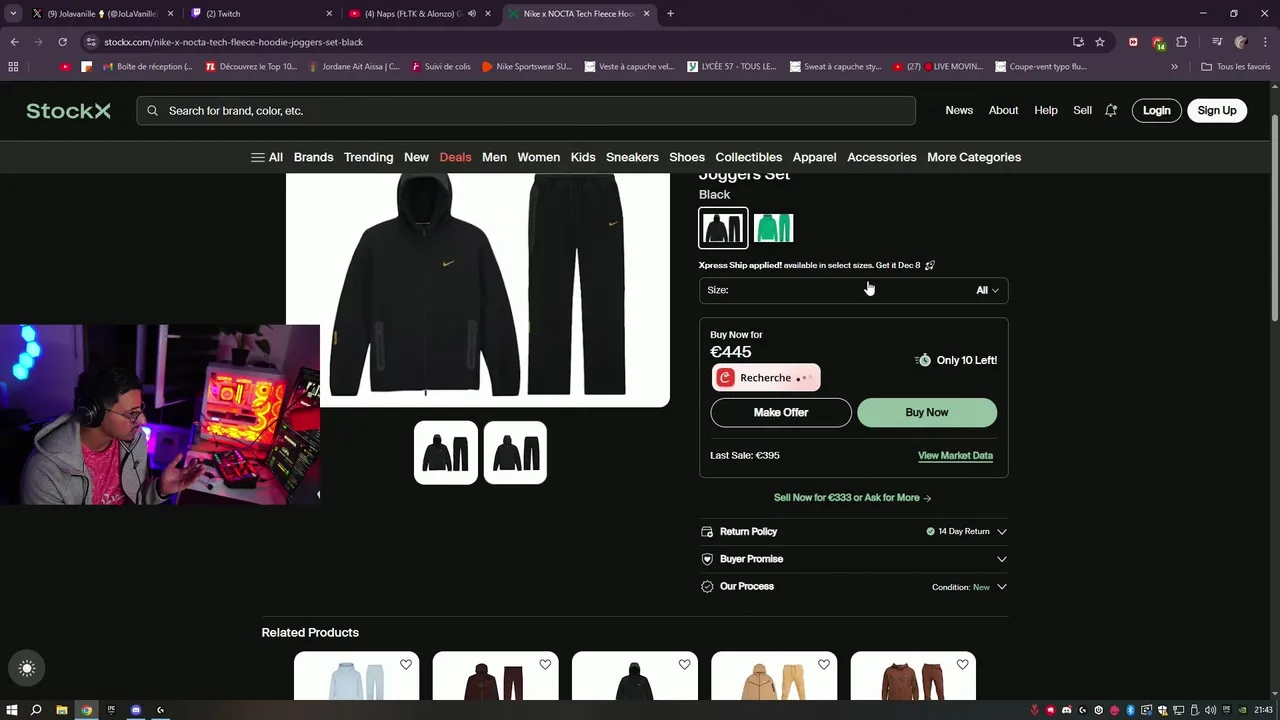The image size is (1280, 720).
Task: Expand the Return Policy section
Action: pyautogui.click(x=853, y=532)
